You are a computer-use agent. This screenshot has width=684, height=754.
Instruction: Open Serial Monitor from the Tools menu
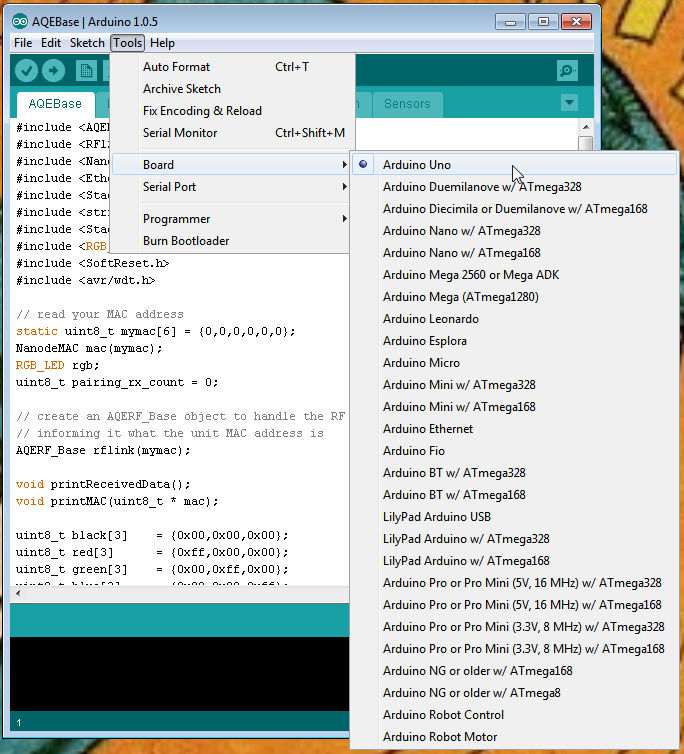(x=233, y=133)
